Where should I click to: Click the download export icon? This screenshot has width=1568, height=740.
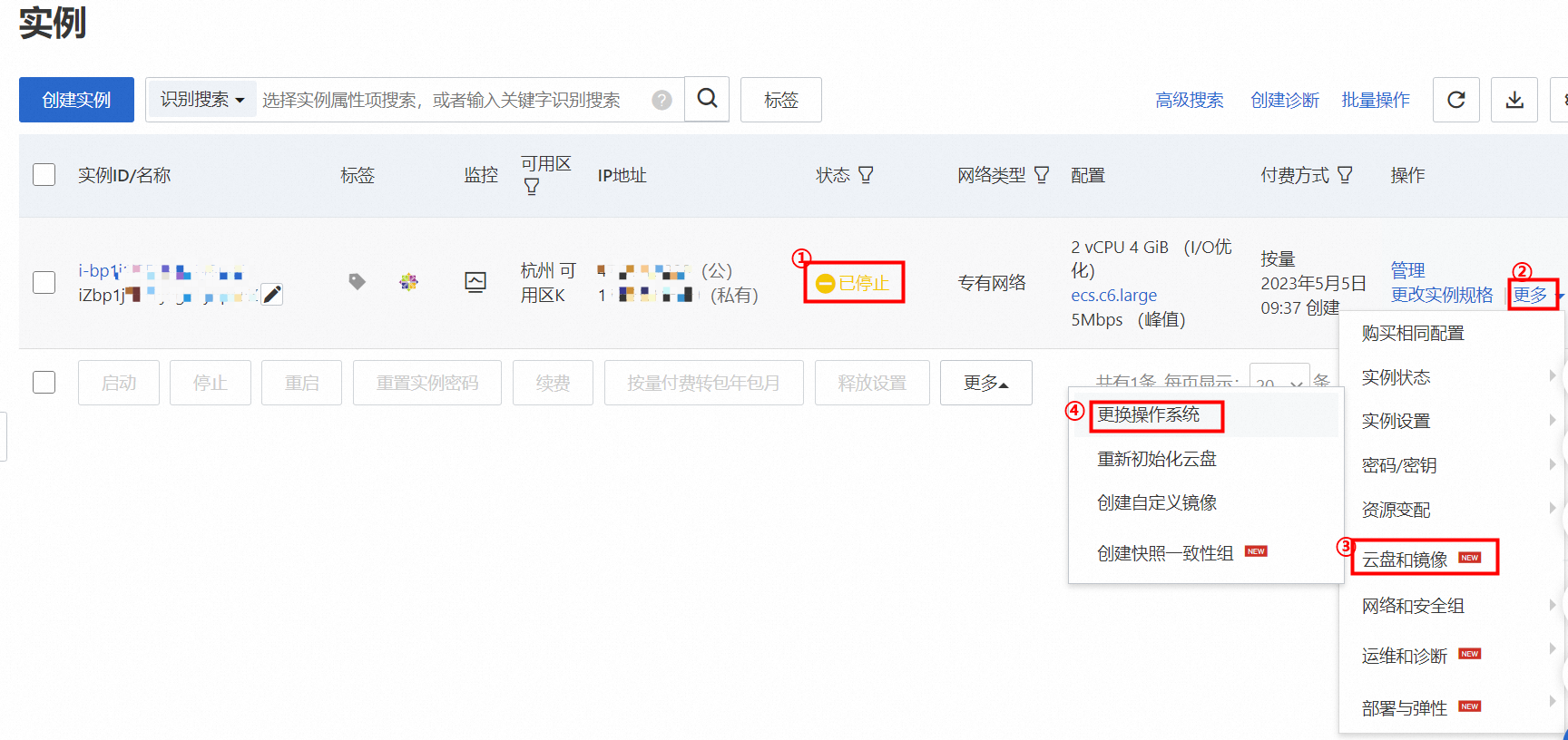(x=1514, y=100)
